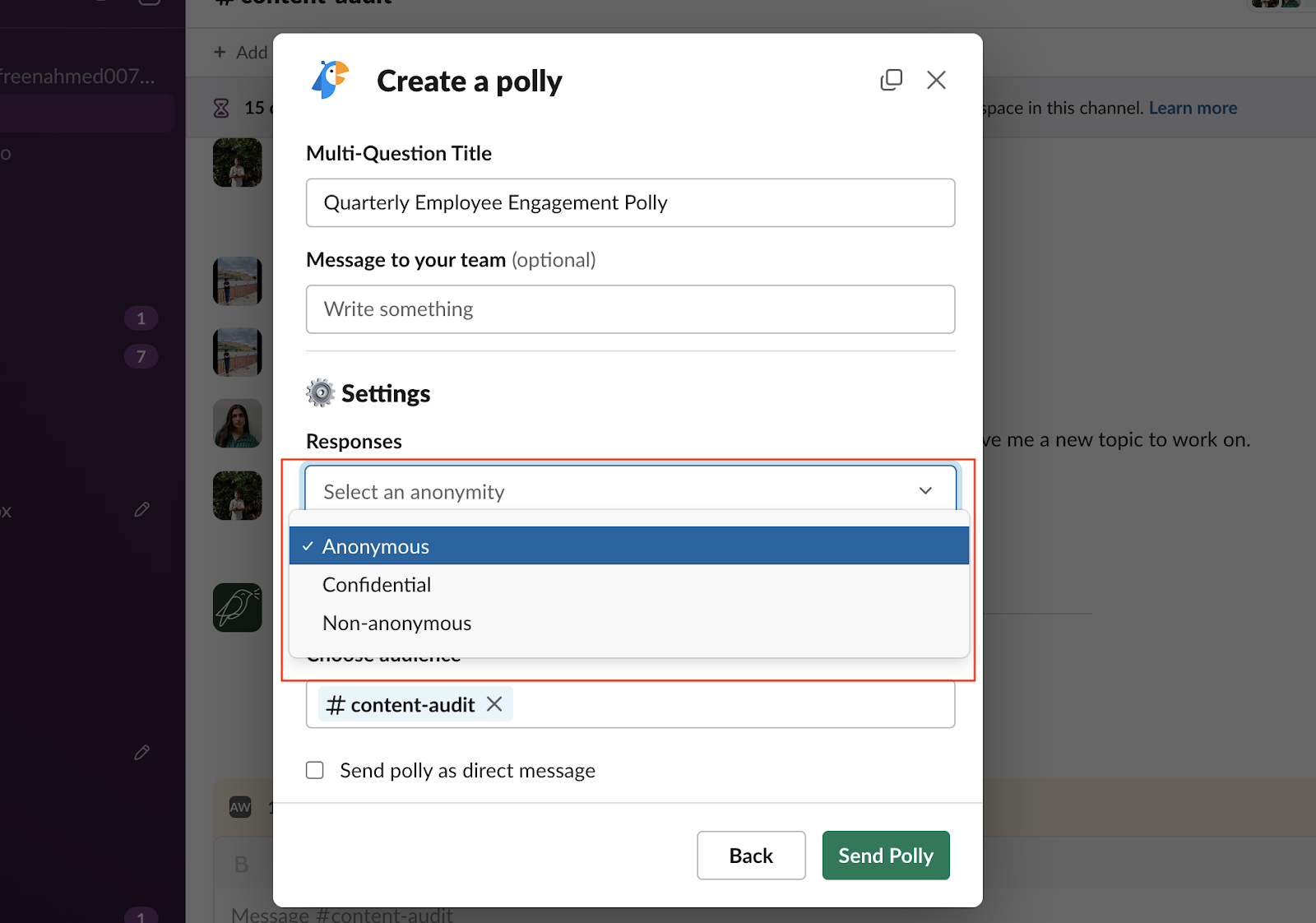The width and height of the screenshot is (1316, 923).
Task: Click the Write something message field
Action: pos(630,309)
